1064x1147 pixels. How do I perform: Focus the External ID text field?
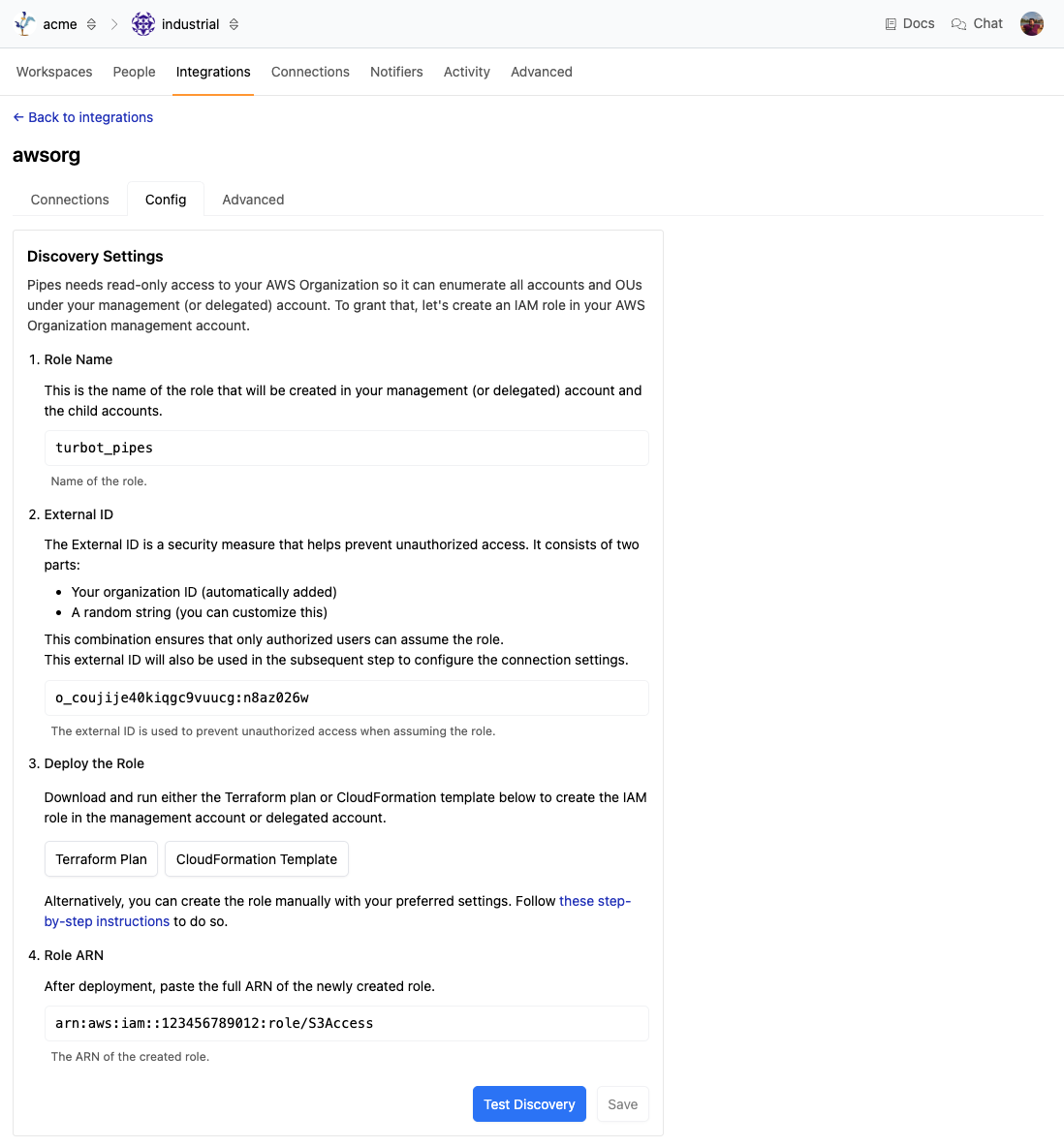tap(346, 698)
